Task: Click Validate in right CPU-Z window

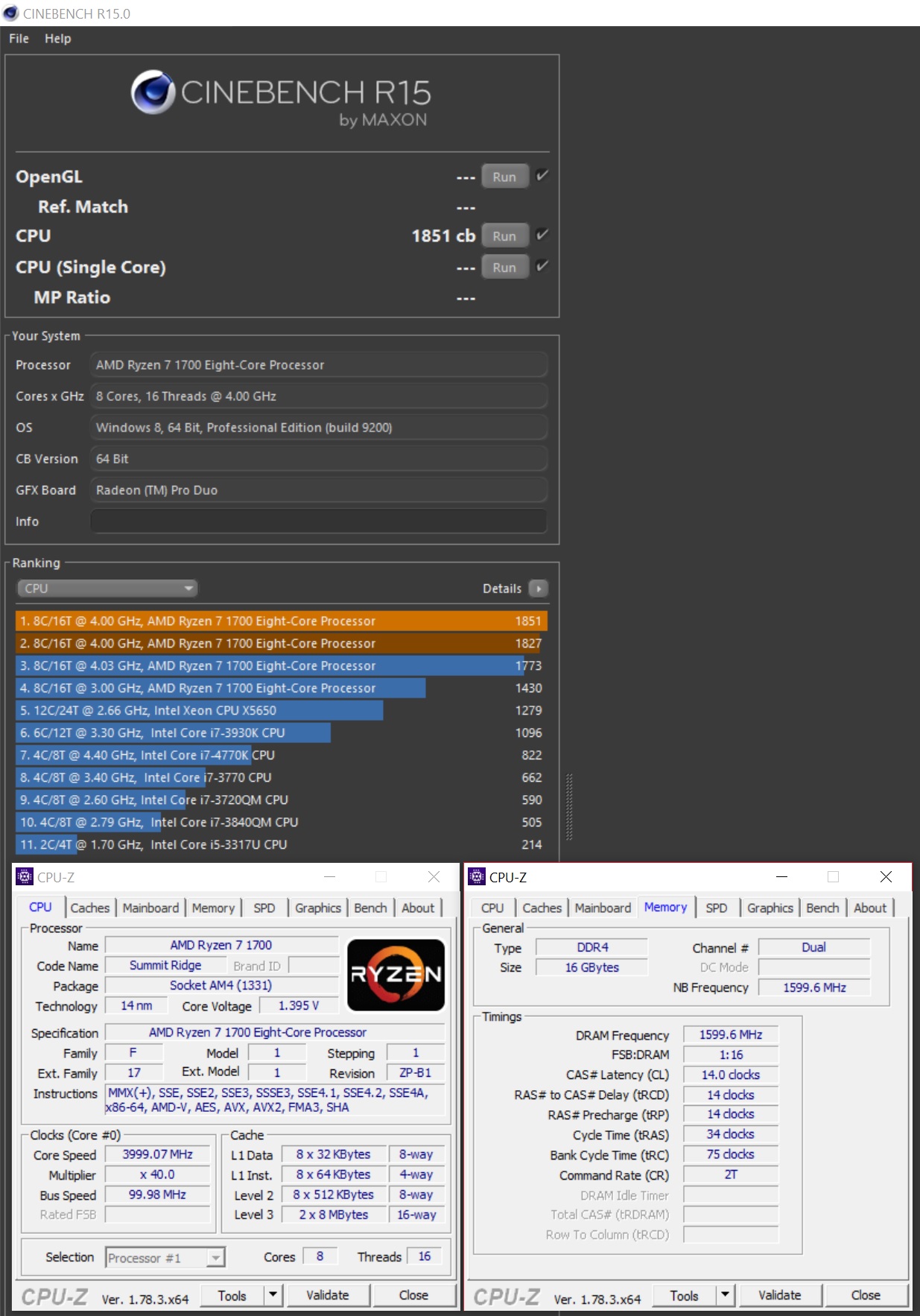Action: pyautogui.click(x=780, y=1295)
